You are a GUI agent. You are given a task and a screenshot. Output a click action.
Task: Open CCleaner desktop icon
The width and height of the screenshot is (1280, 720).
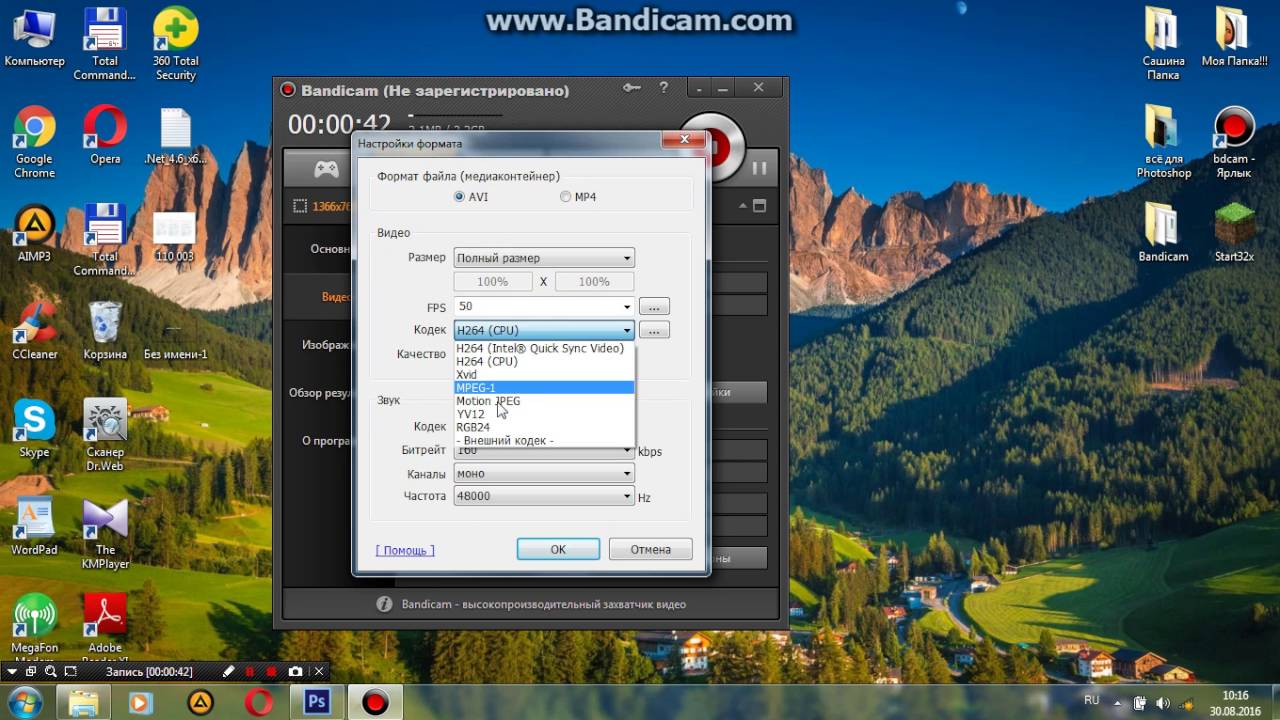coord(34,332)
